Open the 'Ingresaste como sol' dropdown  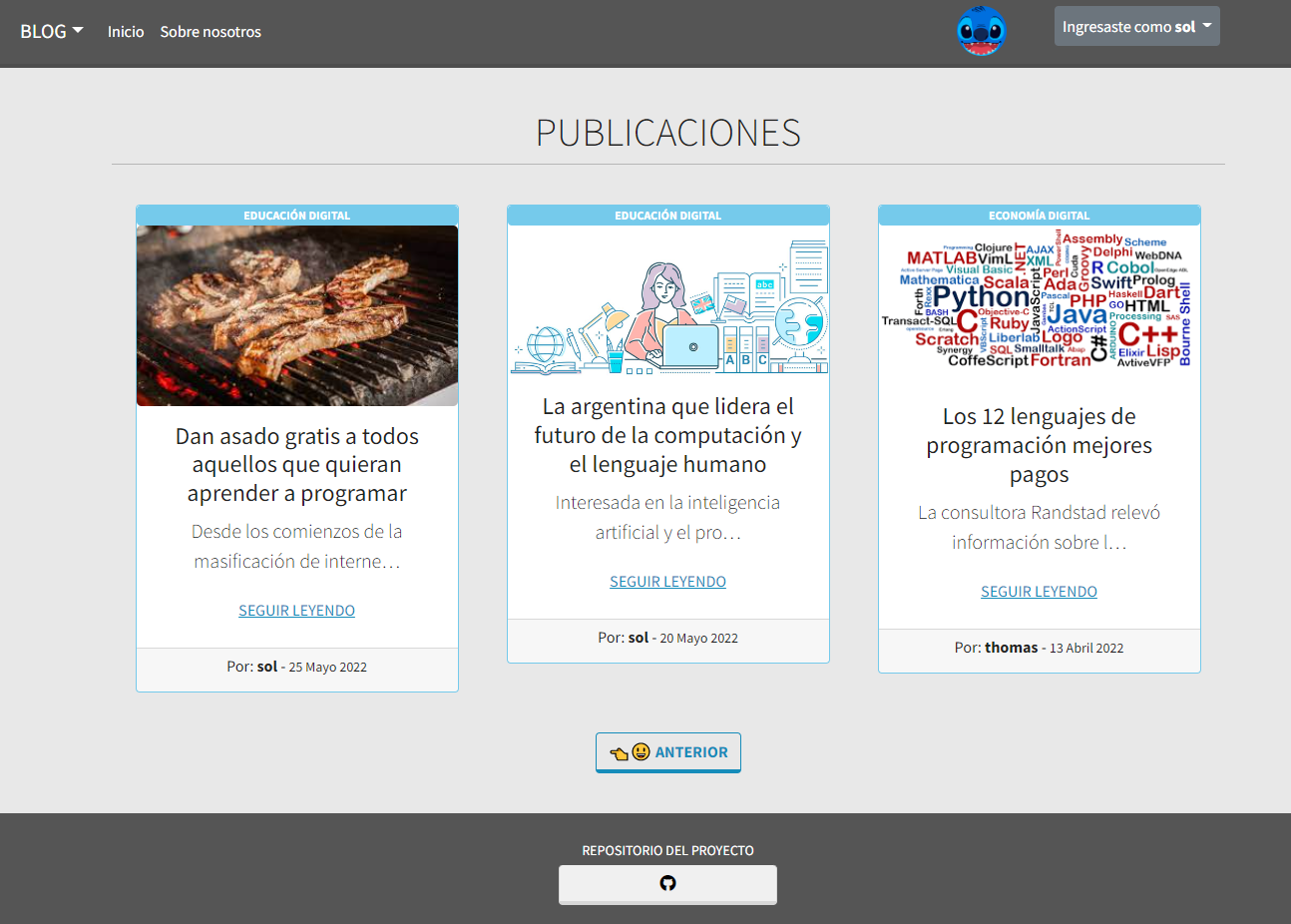(1136, 27)
